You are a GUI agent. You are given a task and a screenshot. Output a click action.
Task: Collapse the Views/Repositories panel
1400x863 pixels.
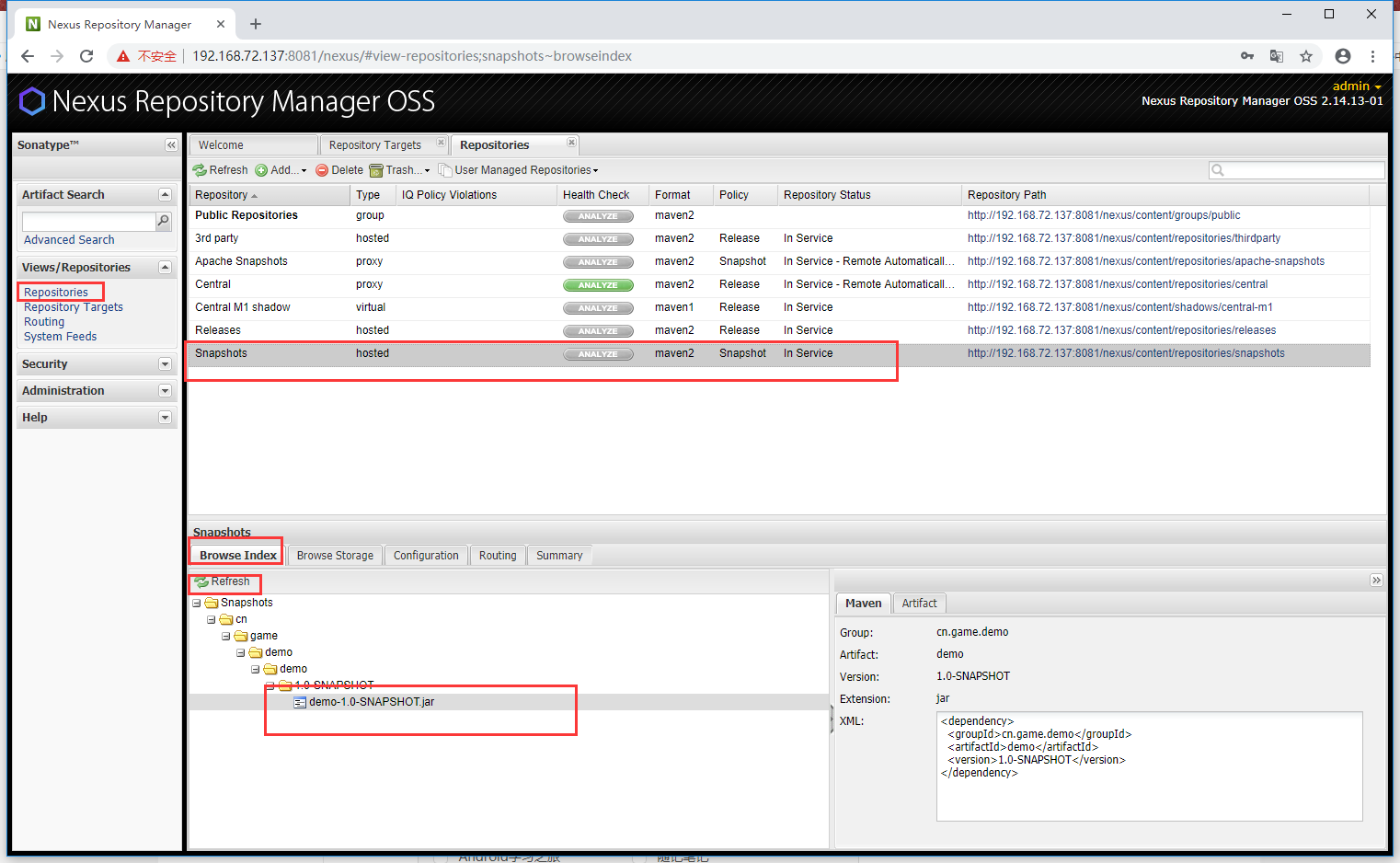click(x=166, y=268)
